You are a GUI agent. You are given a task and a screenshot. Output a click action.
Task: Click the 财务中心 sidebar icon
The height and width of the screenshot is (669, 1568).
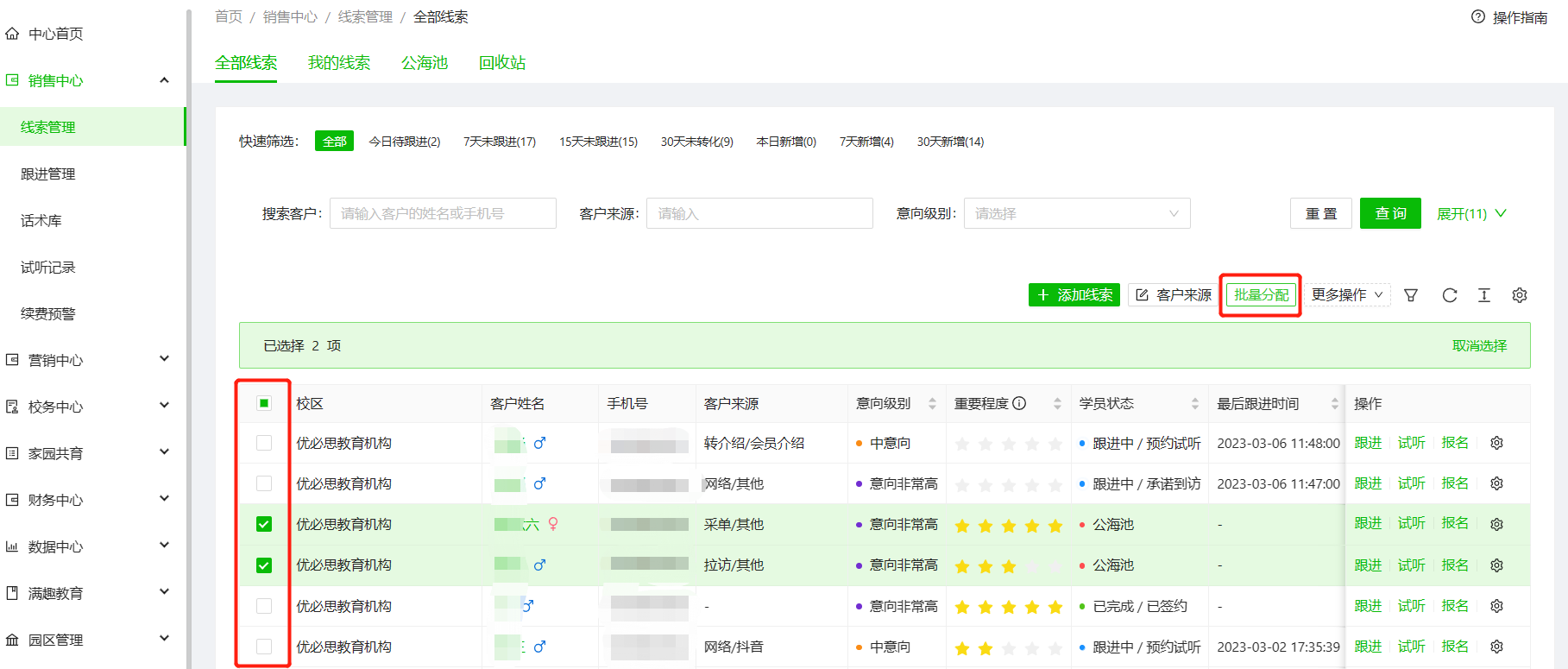[12, 500]
